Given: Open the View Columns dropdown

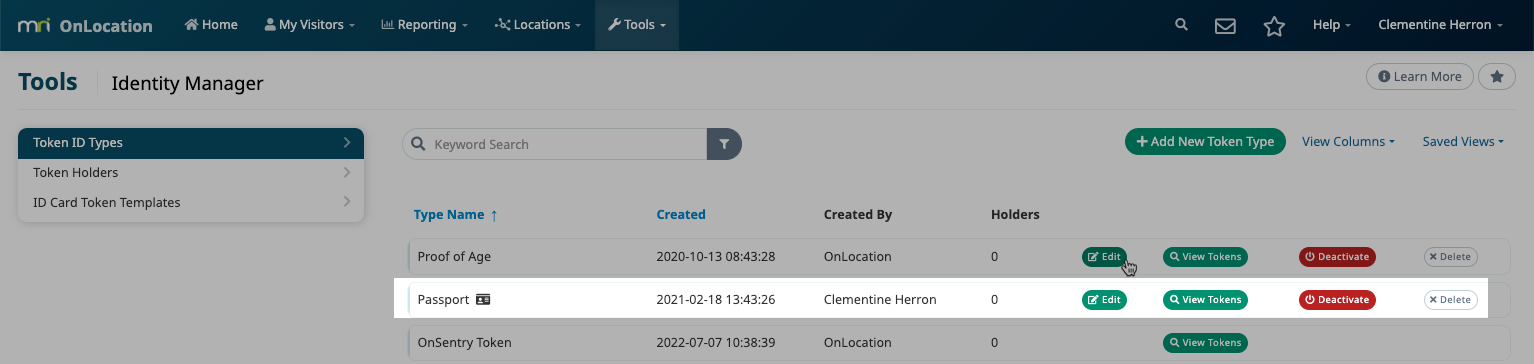Looking at the screenshot, I should (1348, 142).
